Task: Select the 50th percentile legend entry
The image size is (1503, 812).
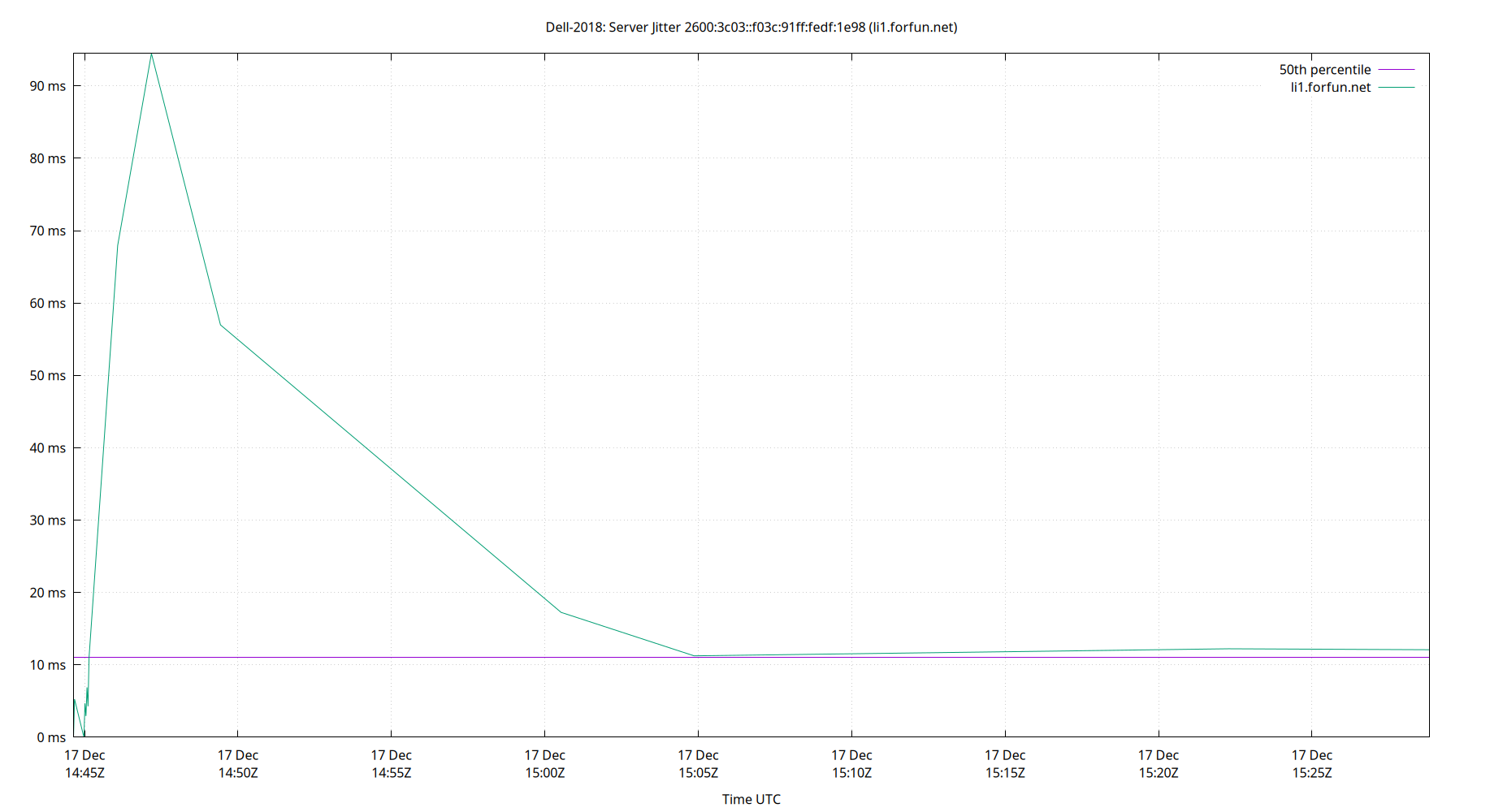Action: click(x=1323, y=69)
